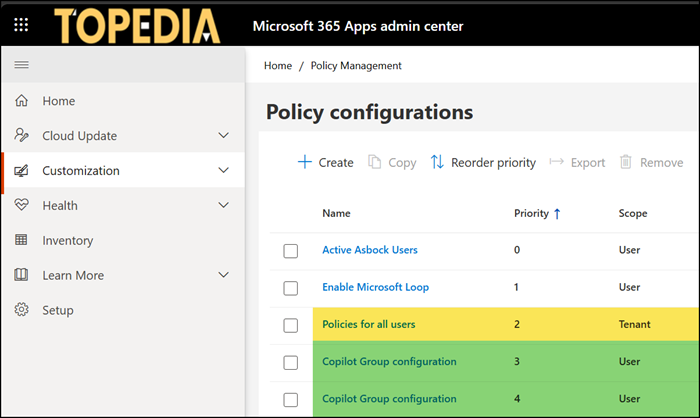Select the Active Asbock Users checkbox
The height and width of the screenshot is (418, 700).
tap(291, 251)
